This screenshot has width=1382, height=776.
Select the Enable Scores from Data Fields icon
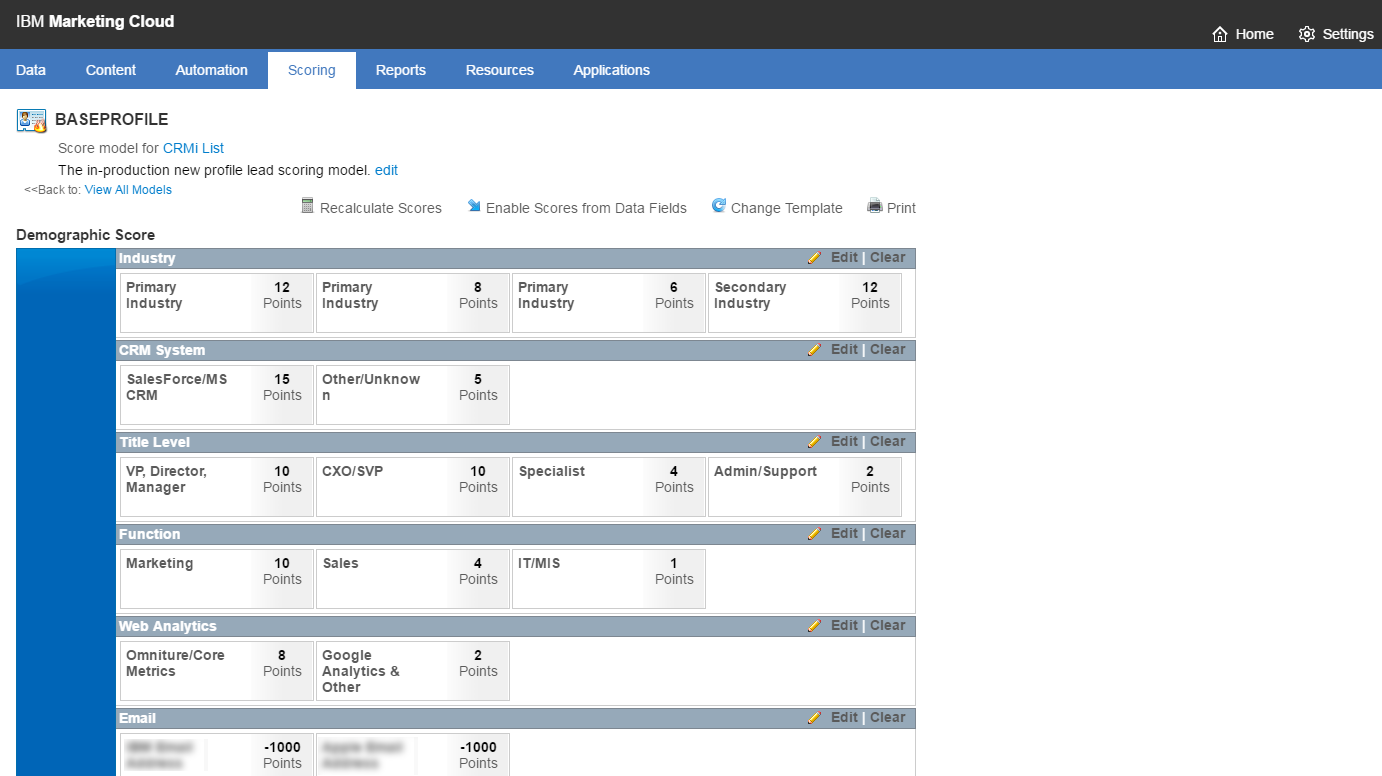click(473, 206)
